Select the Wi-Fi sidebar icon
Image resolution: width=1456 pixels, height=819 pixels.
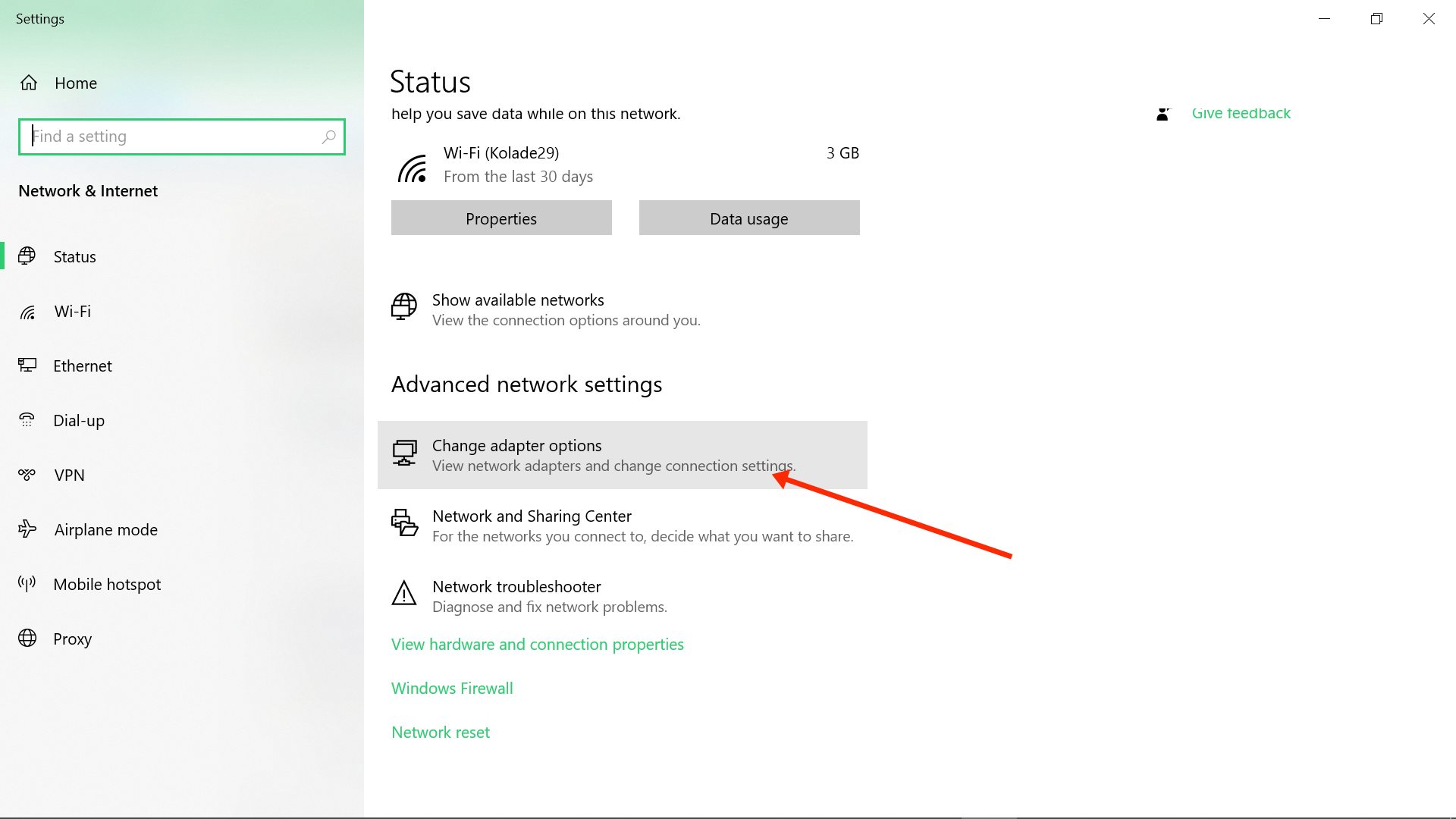point(28,312)
